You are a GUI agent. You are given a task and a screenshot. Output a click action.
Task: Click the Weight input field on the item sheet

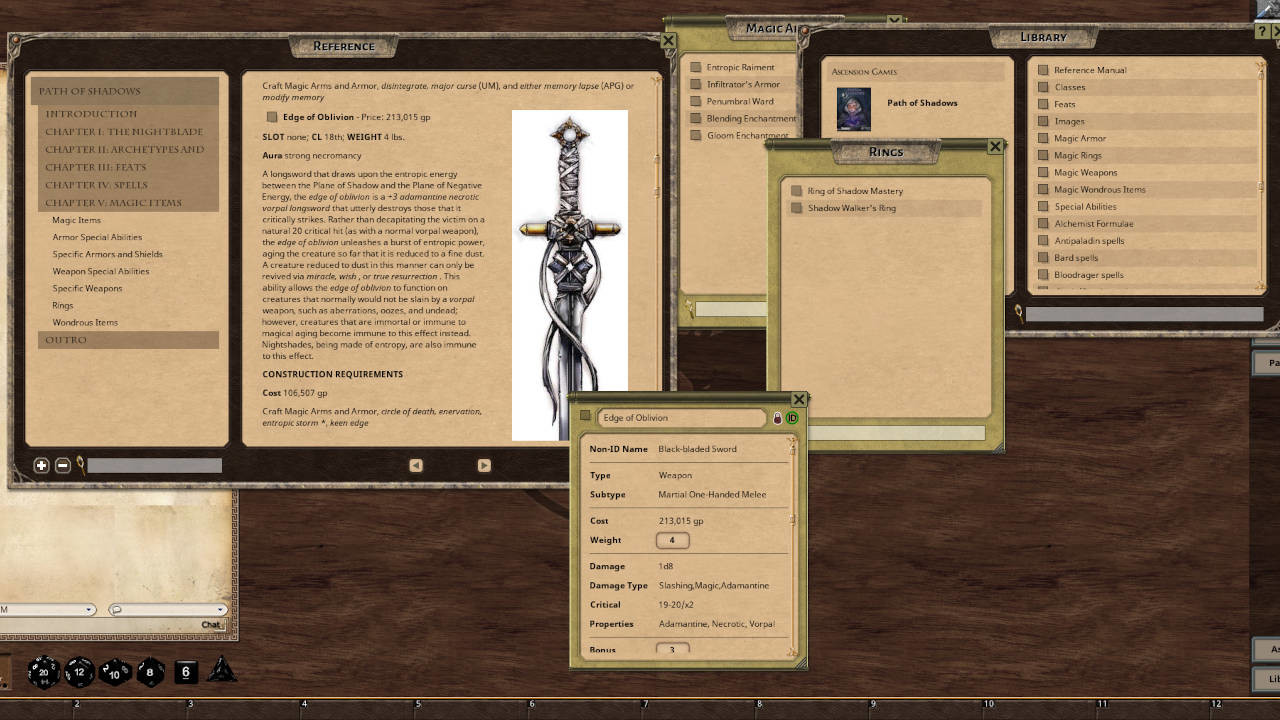click(x=672, y=540)
